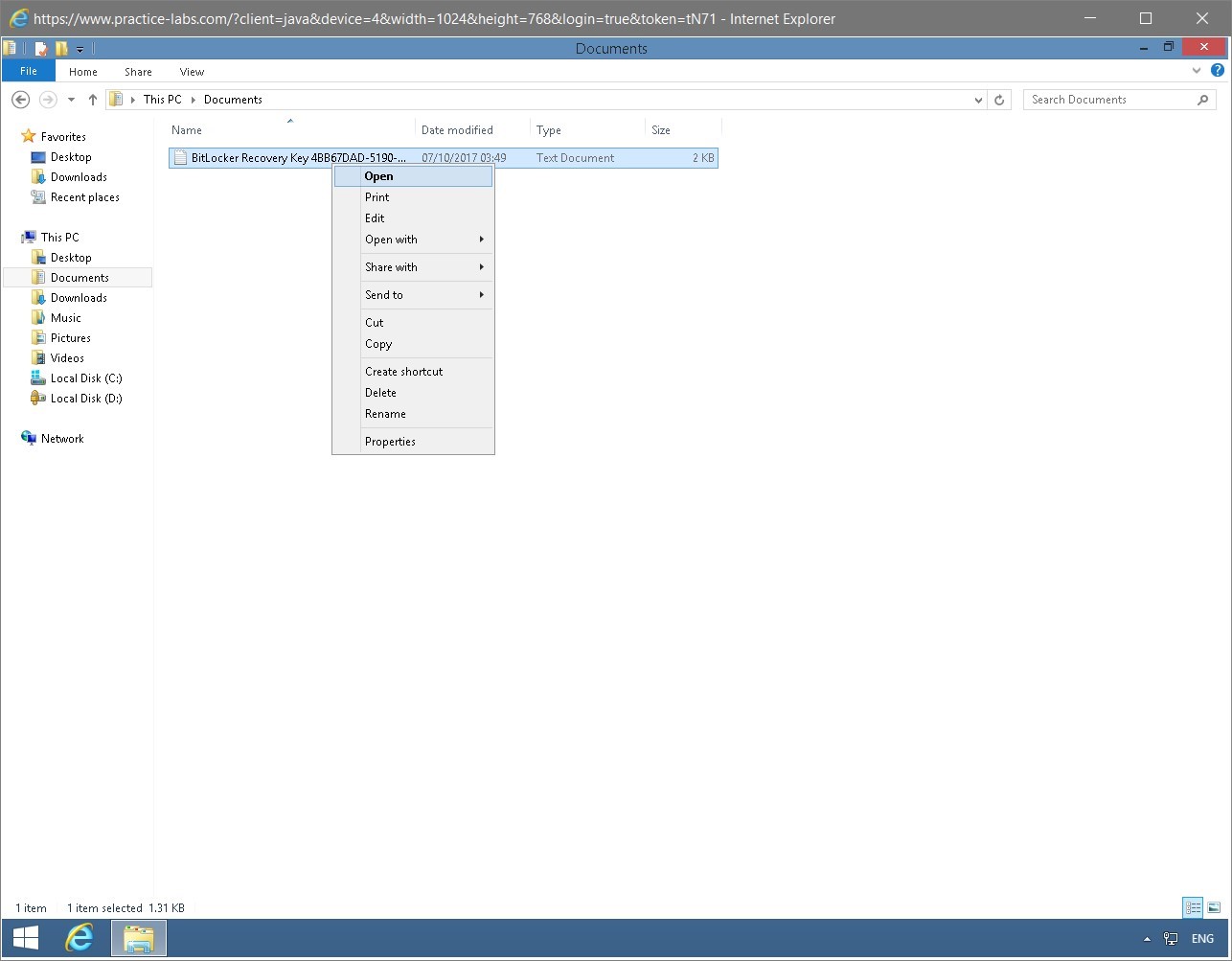Open the ENG language indicator

pyautogui.click(x=1202, y=938)
